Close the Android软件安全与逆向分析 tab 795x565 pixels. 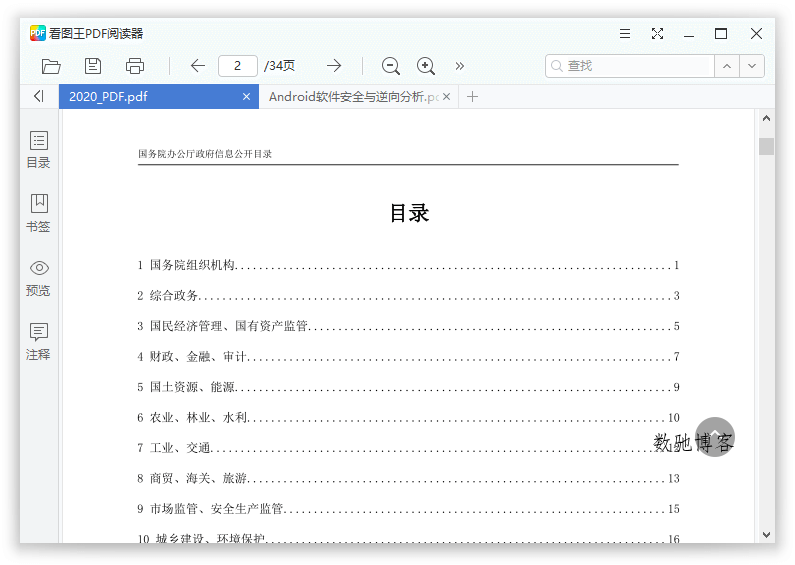[x=446, y=96]
